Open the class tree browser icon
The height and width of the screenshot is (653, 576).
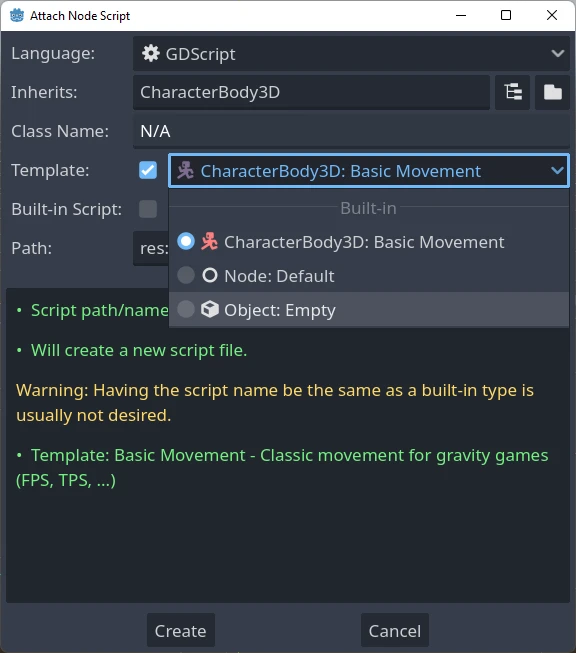pos(512,92)
